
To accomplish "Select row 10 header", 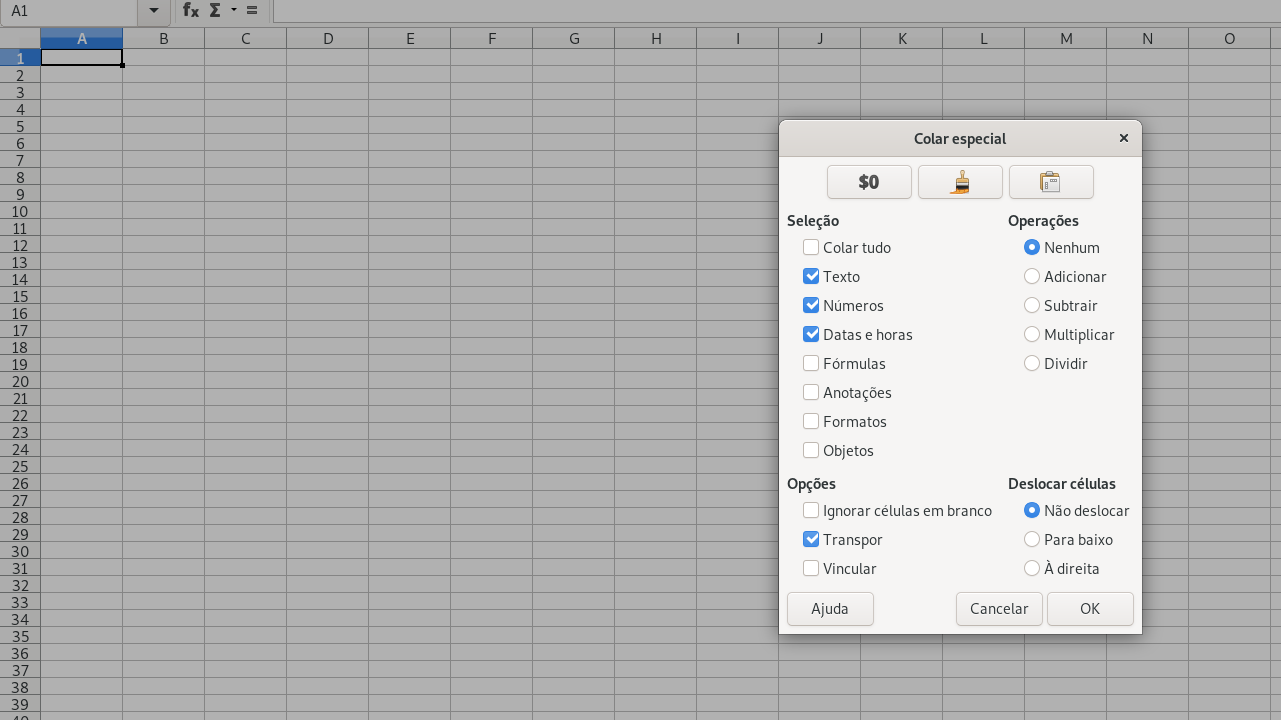I will click(x=20, y=211).
